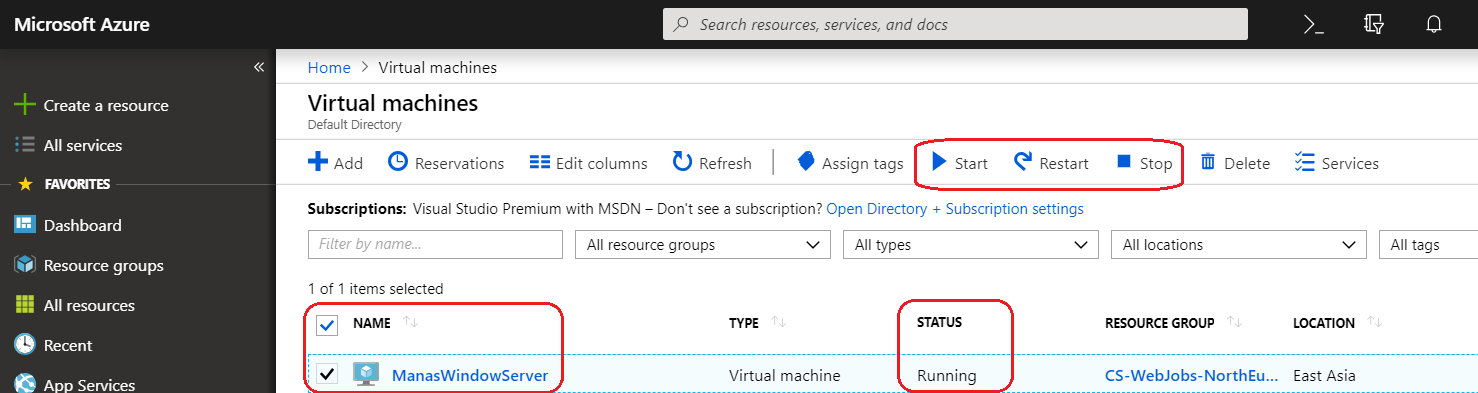Viewport: 1478px width, 393px height.
Task: Click the green plus Create a resource icon
Action: click(25, 105)
